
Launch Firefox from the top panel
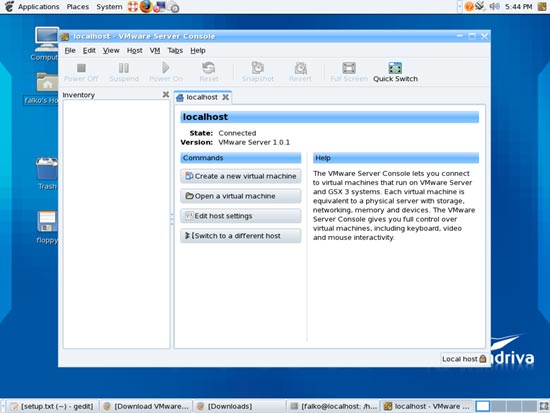point(146,6)
